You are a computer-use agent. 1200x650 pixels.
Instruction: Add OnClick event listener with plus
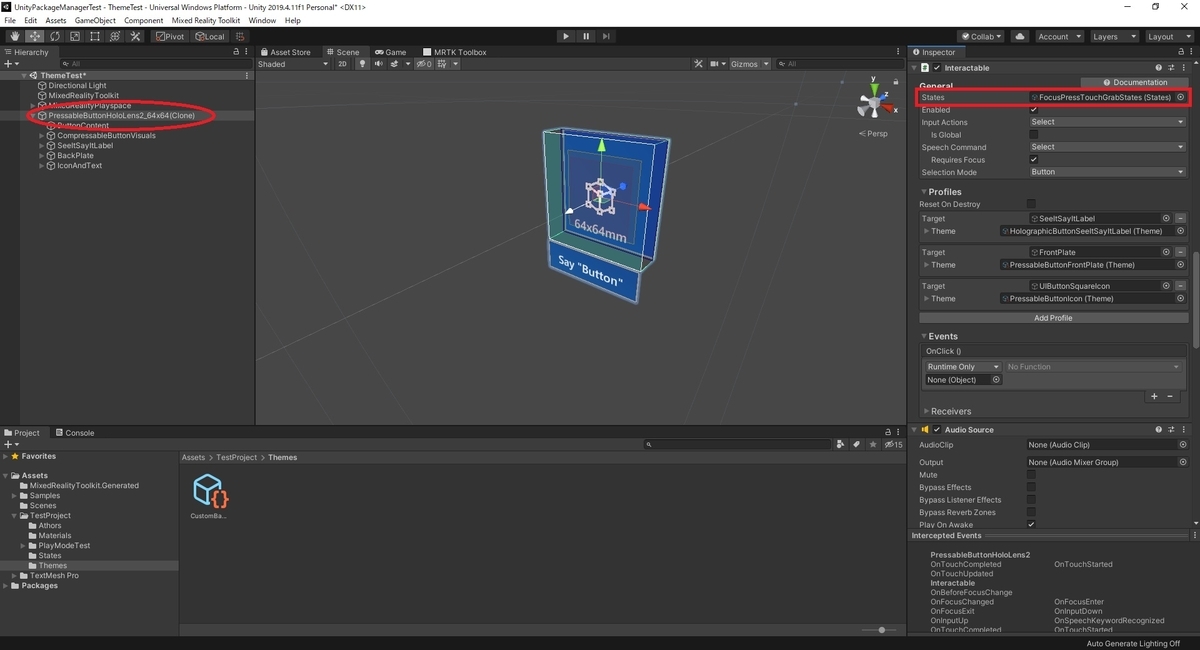coord(1154,396)
